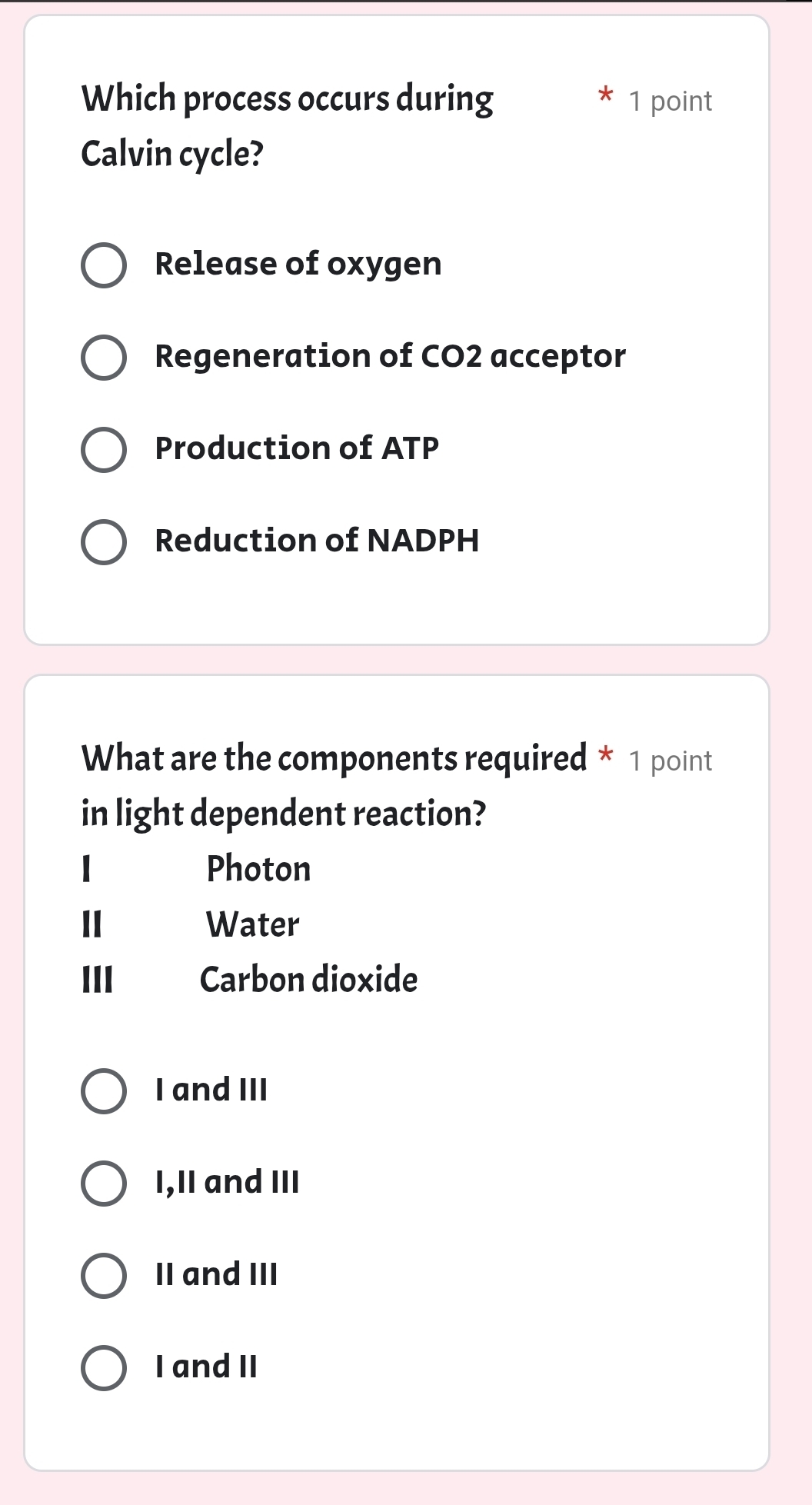Click the Release of oxygen answer text

click(298, 264)
